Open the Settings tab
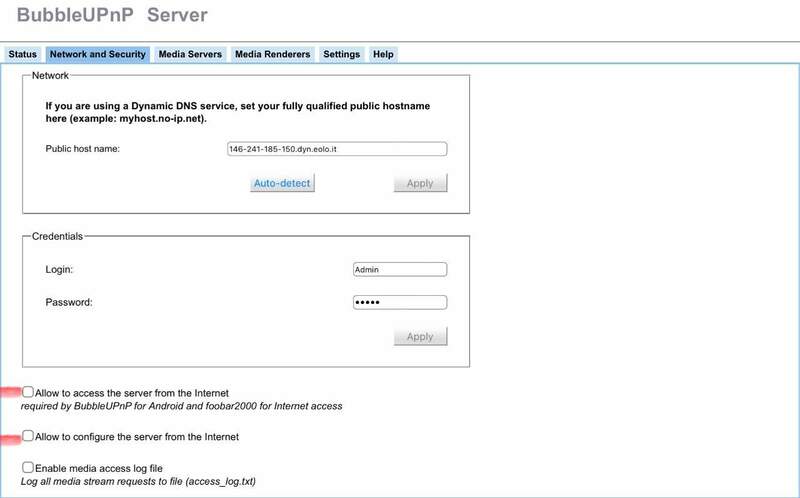 [341, 54]
